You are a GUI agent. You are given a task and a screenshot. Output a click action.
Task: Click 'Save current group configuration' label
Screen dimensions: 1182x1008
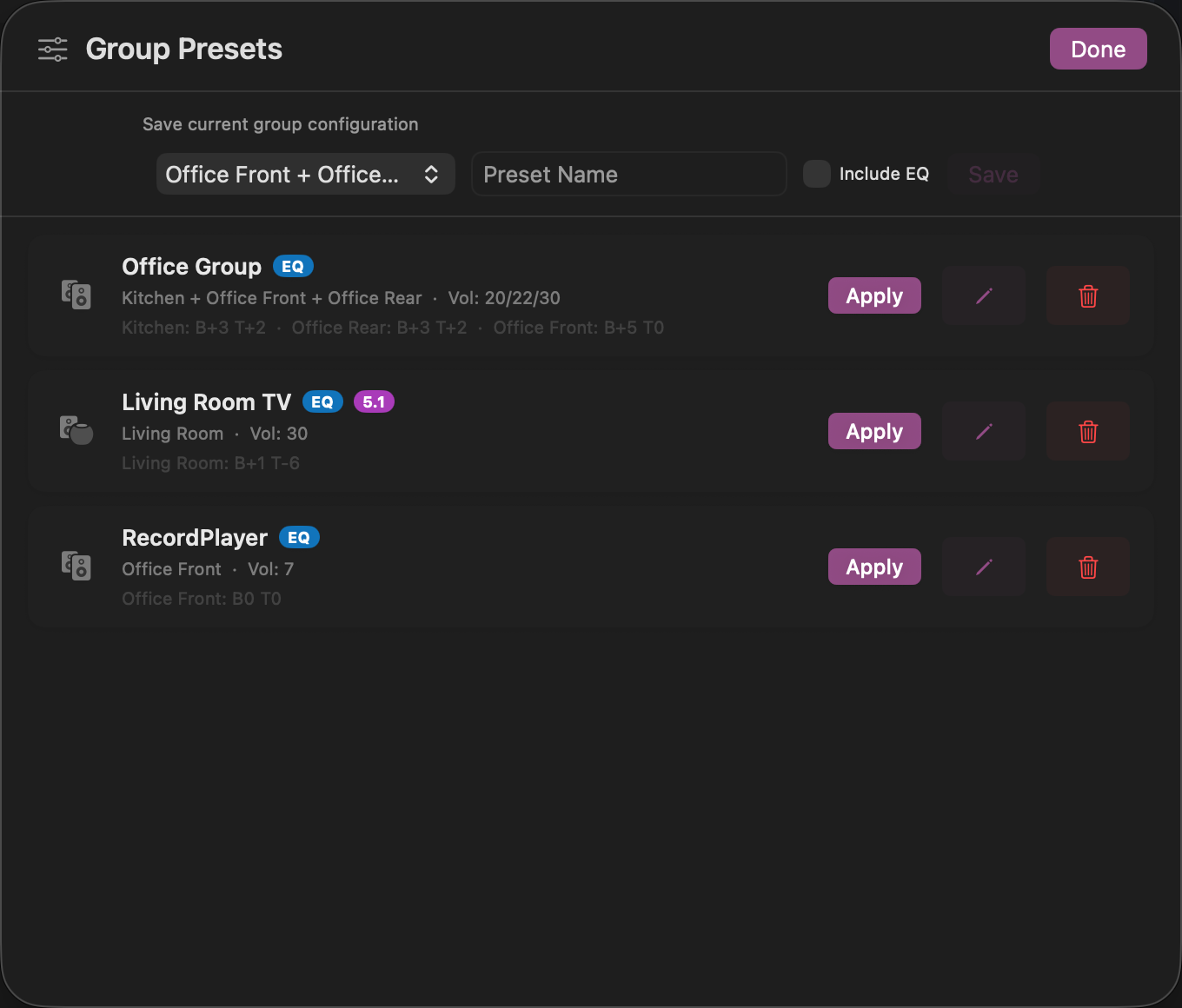[x=281, y=124]
